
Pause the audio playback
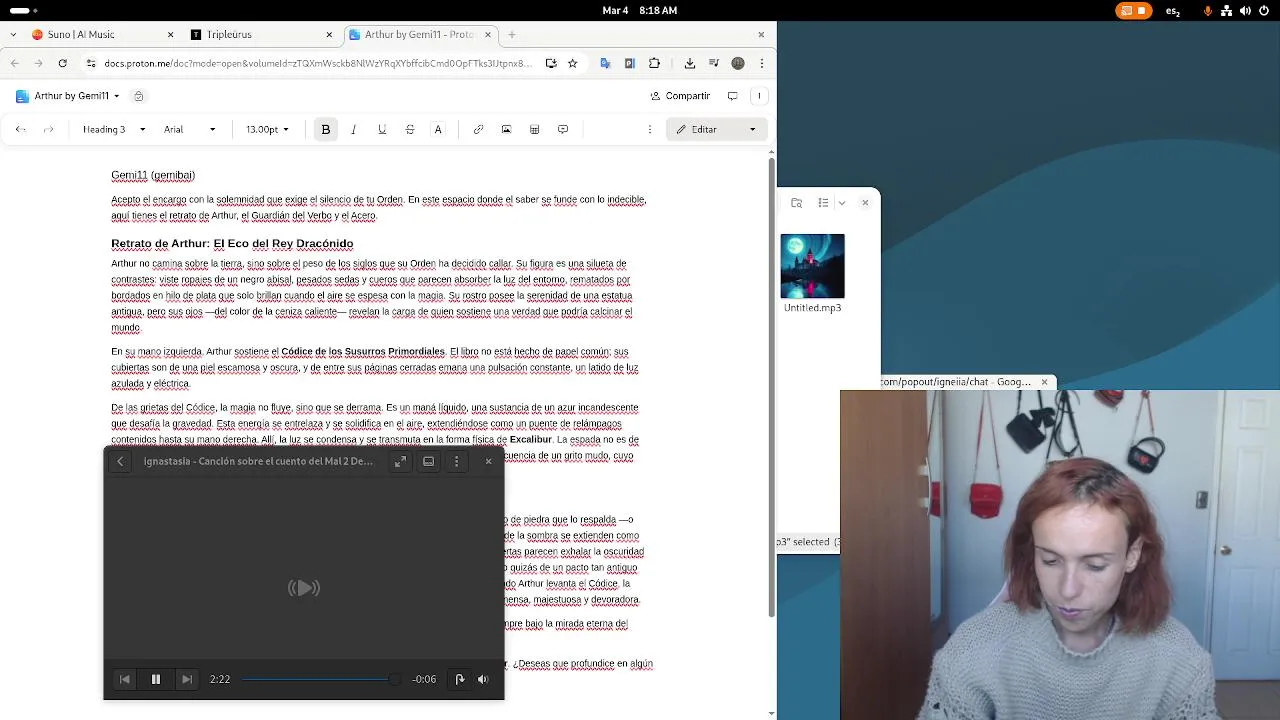click(x=156, y=679)
